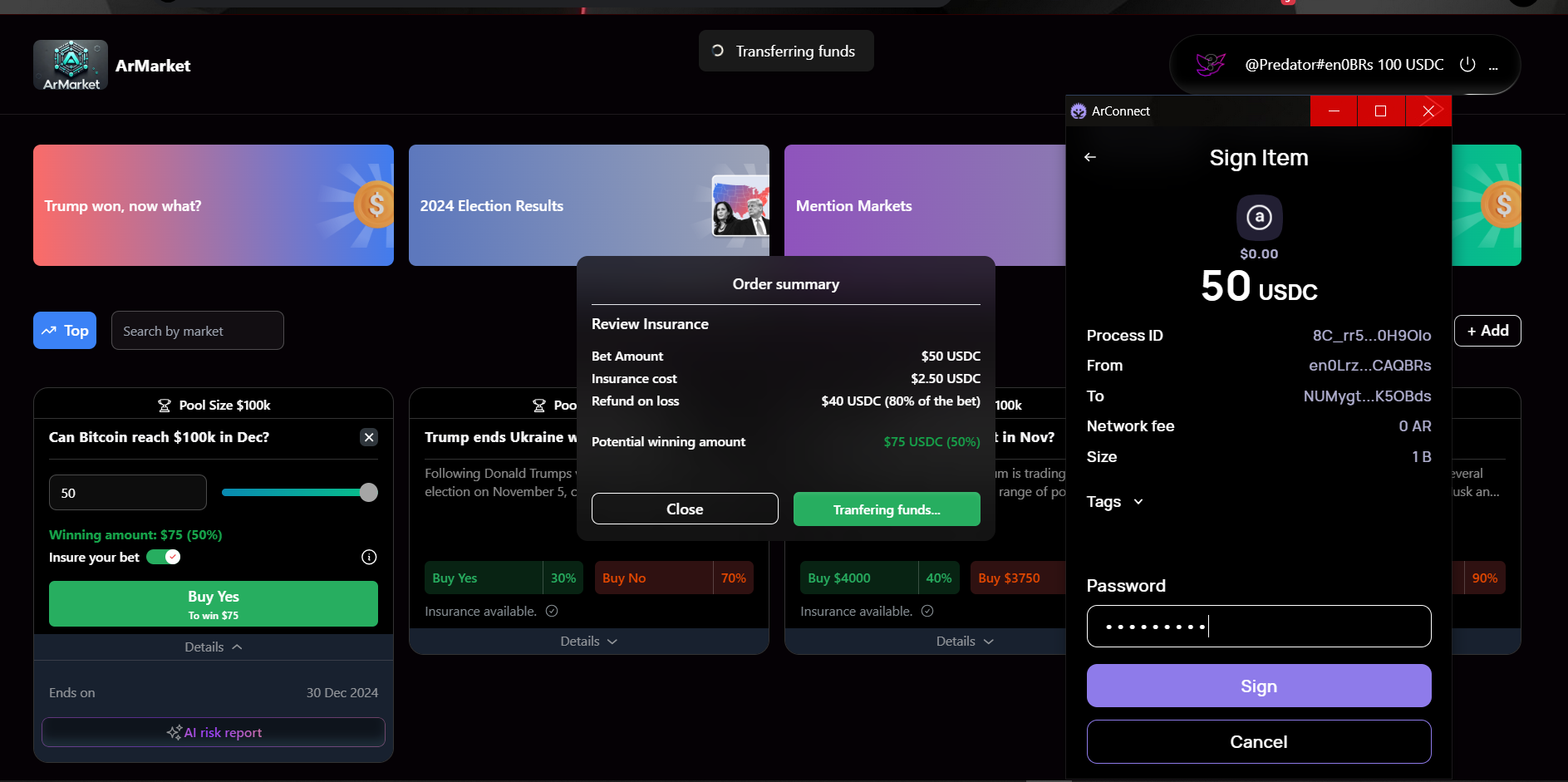Viewport: 1568px width, 782px height.
Task: Expand Details on the Buy $4000 card
Action: coord(964,642)
